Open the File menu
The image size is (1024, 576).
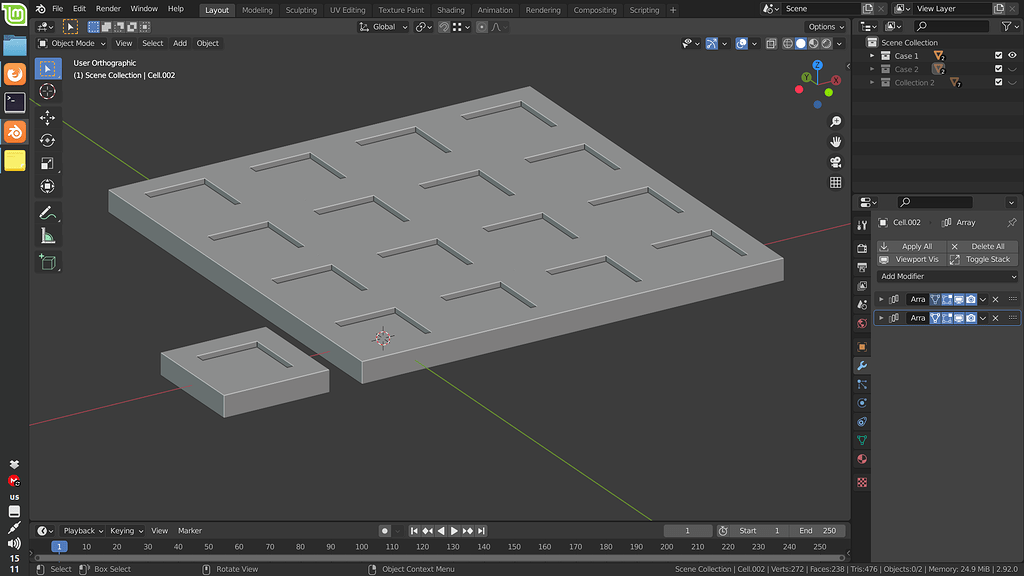[x=57, y=8]
